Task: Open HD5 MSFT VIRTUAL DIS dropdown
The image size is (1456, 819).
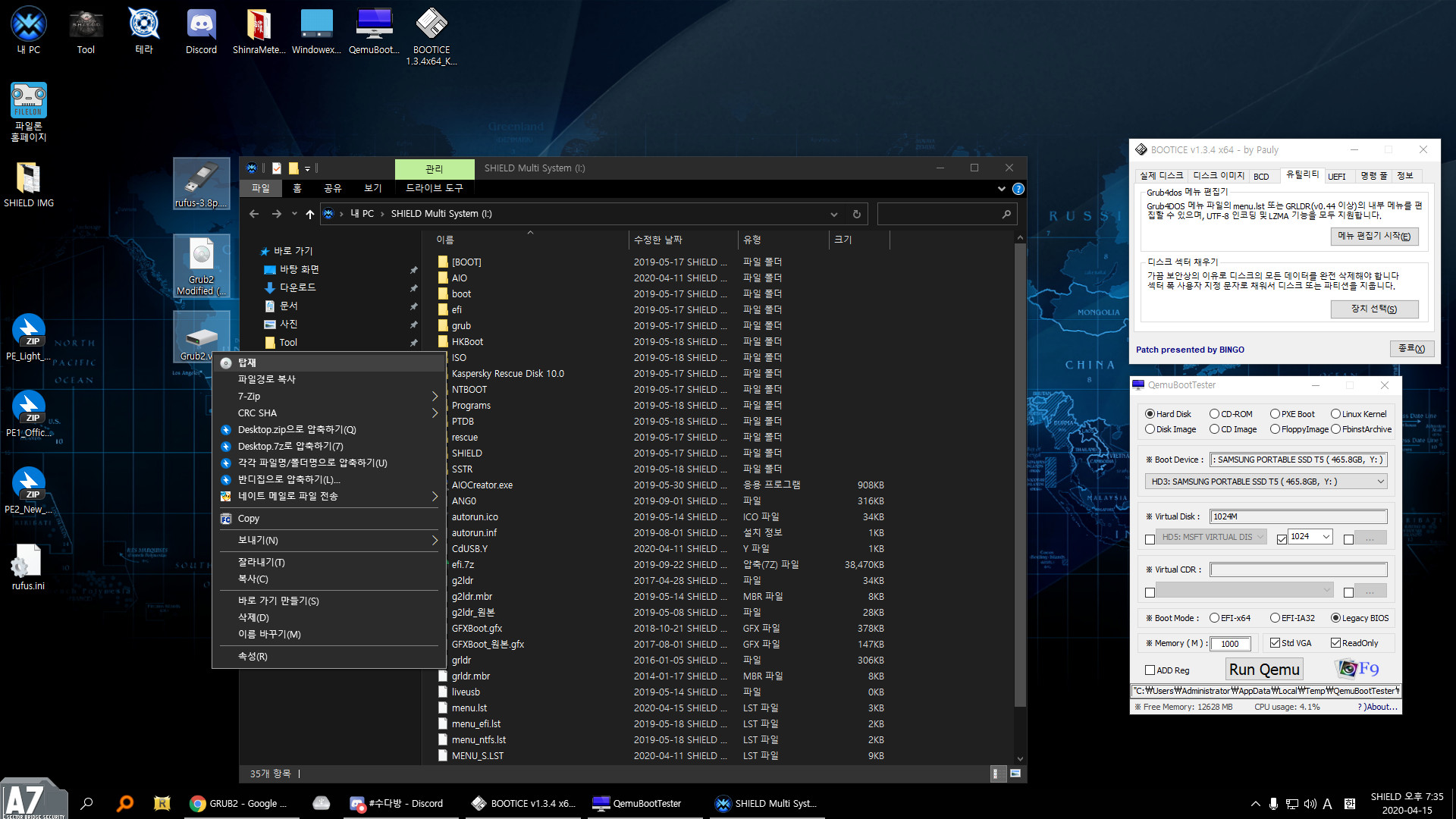Action: [x=1212, y=537]
